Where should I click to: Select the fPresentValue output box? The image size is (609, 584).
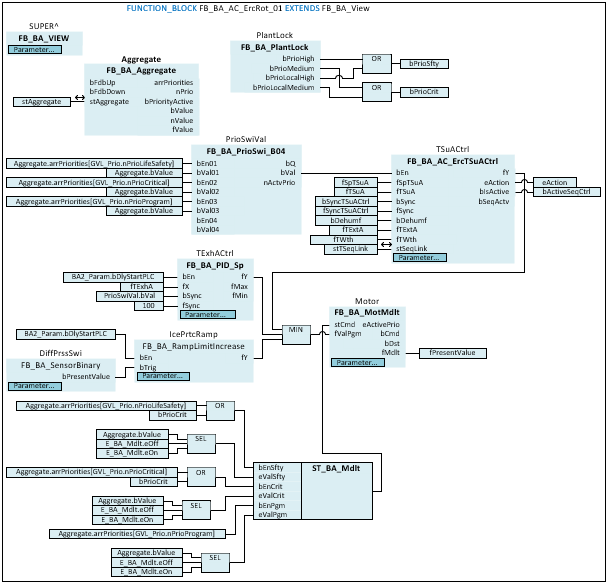point(452,353)
